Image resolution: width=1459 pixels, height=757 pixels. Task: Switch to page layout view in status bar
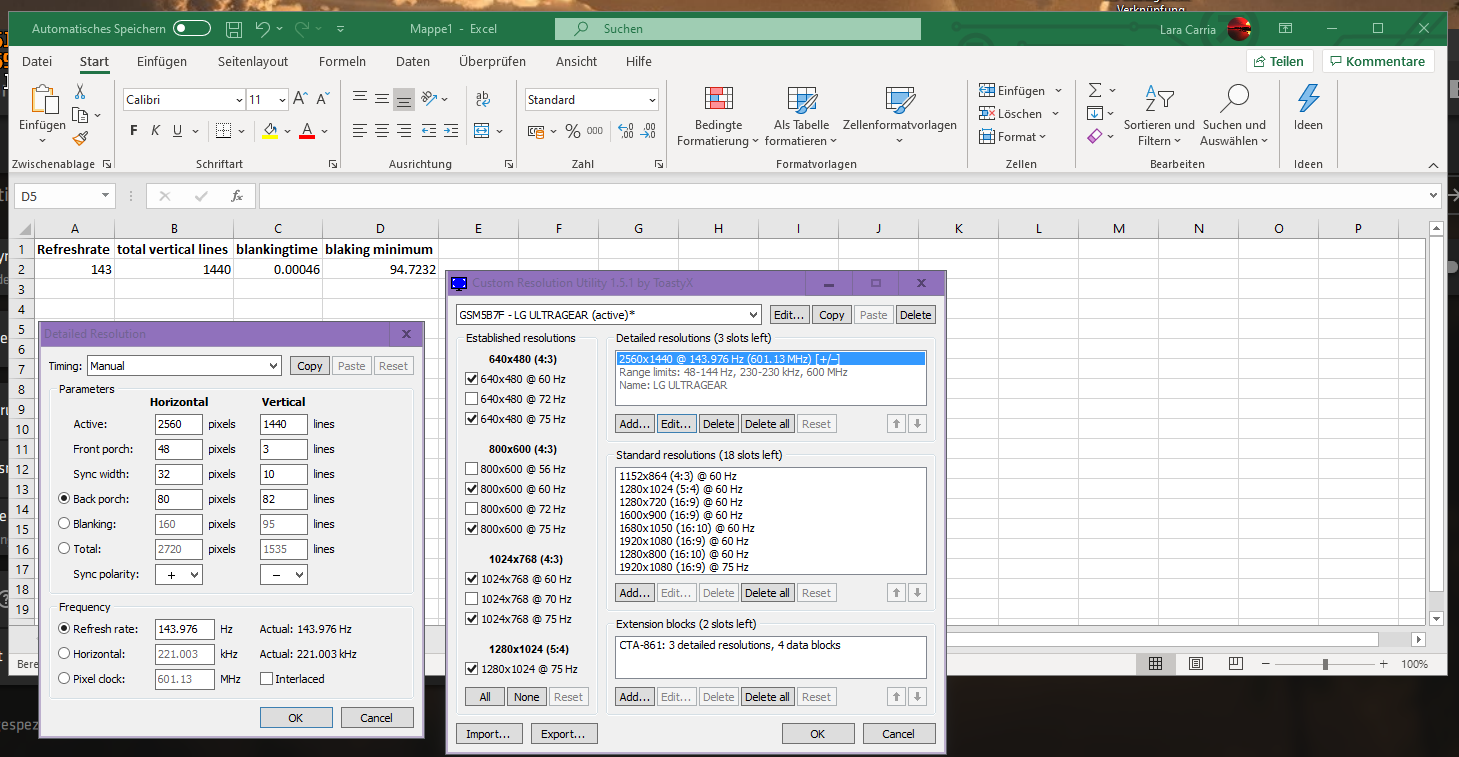tap(1196, 664)
